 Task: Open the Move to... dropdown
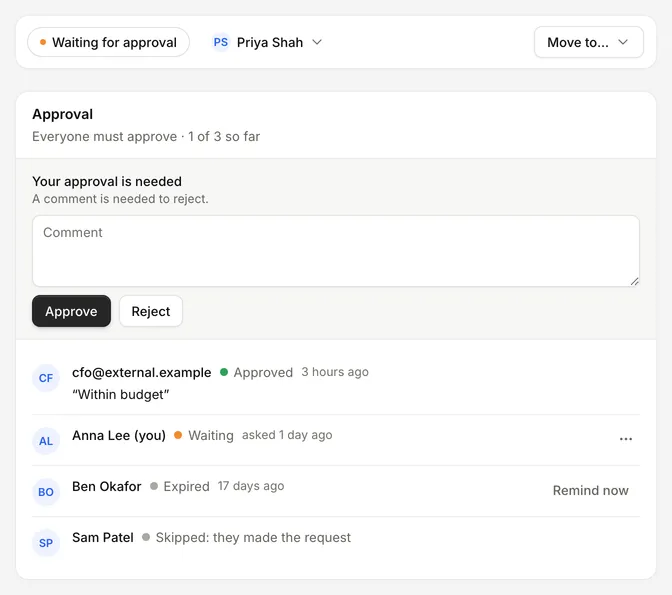(588, 42)
